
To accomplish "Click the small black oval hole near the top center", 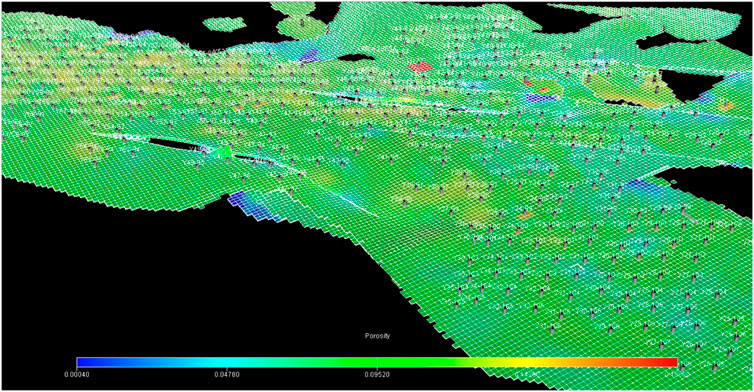I will click(x=356, y=58).
